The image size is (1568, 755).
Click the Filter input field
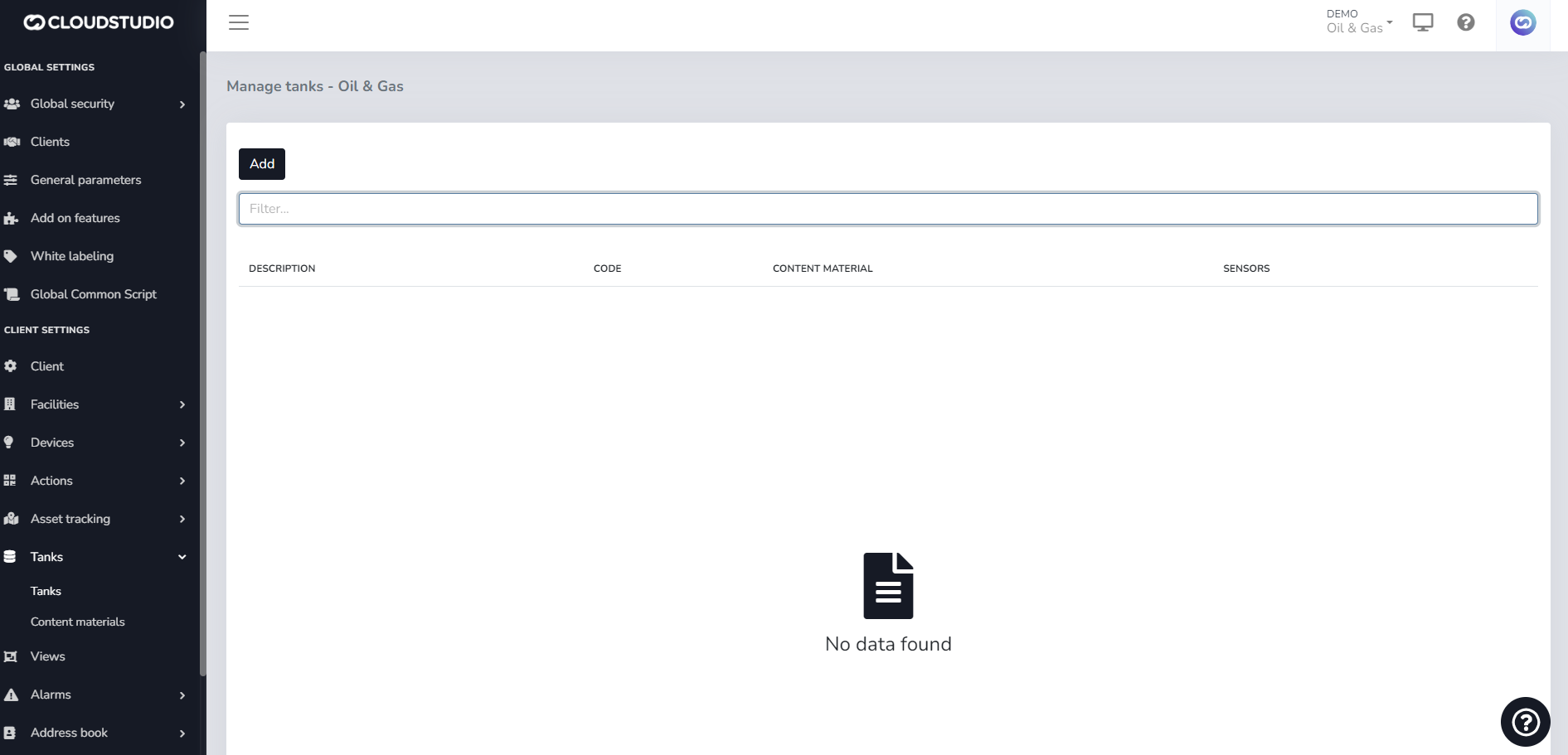click(x=887, y=209)
